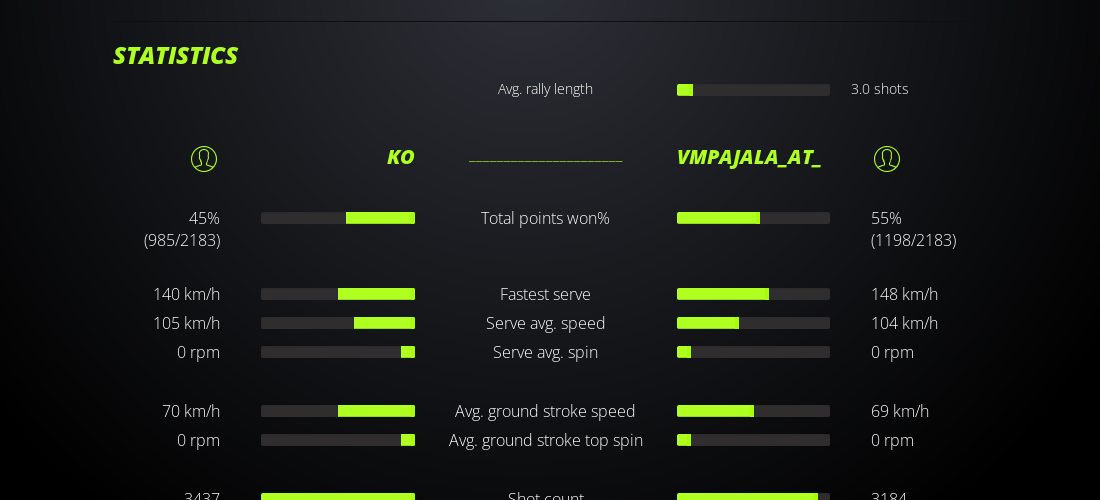
Task: Click the Fastest serve label
Action: pos(545,294)
